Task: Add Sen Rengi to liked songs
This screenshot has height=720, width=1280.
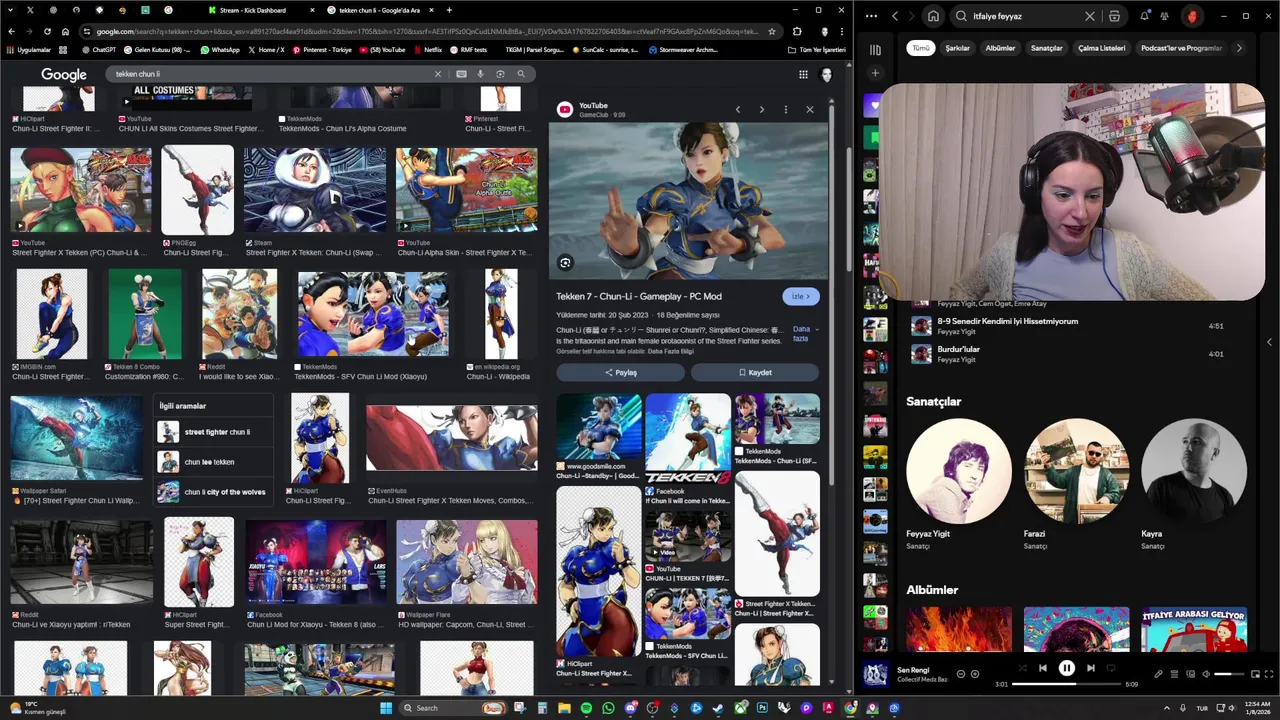Action: (x=975, y=674)
